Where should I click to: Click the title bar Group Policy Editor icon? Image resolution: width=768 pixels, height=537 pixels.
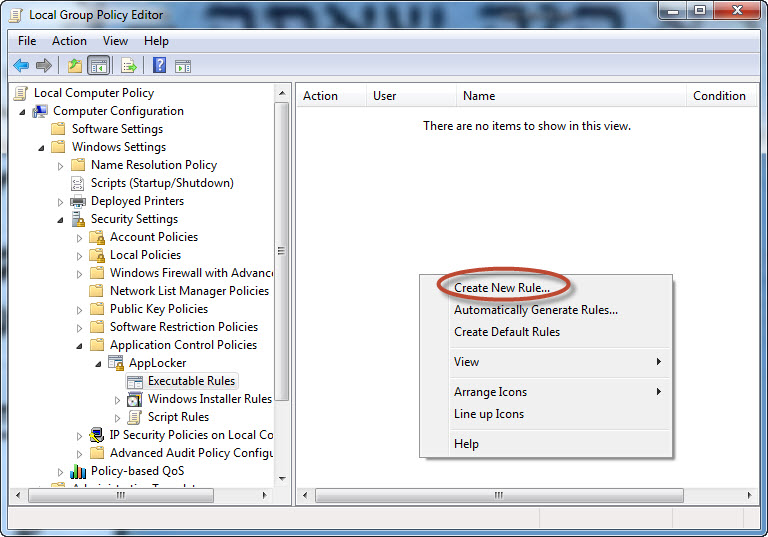point(16,15)
